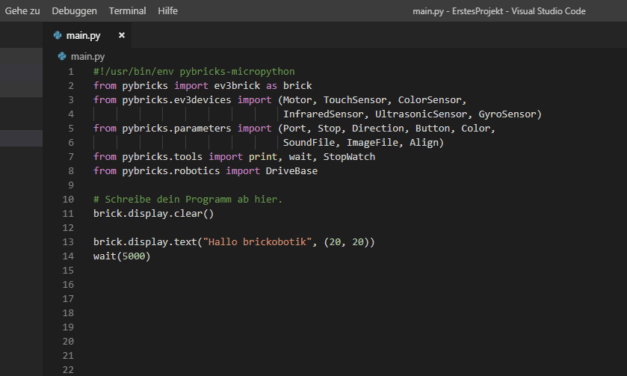Click GyroSensor on line 4
627x376 pixels.
pos(507,114)
